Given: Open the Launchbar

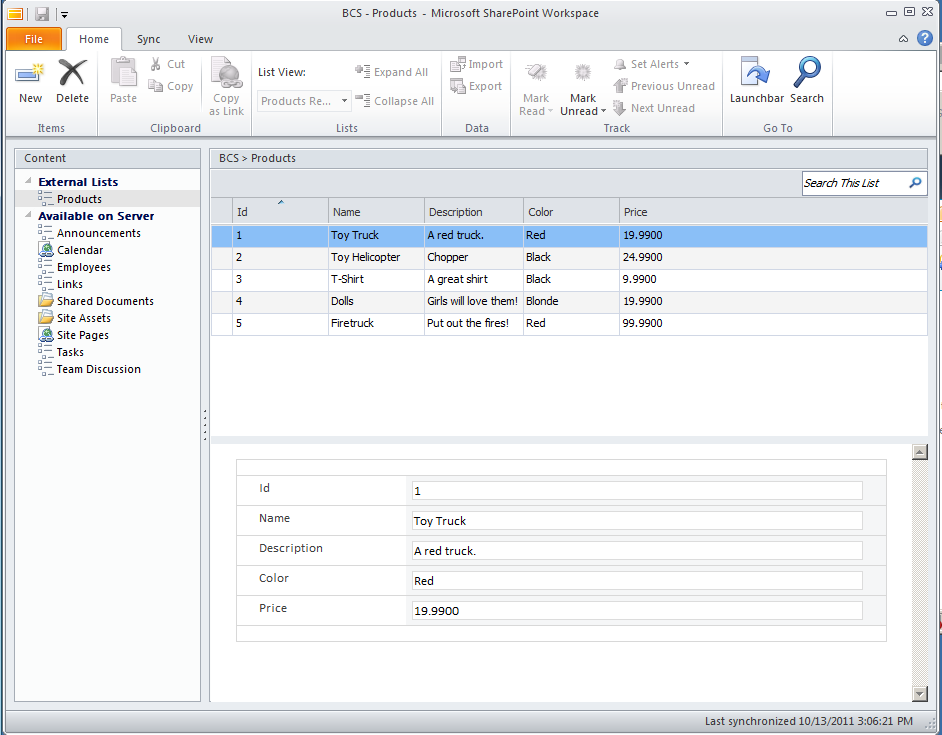Looking at the screenshot, I should click(756, 81).
